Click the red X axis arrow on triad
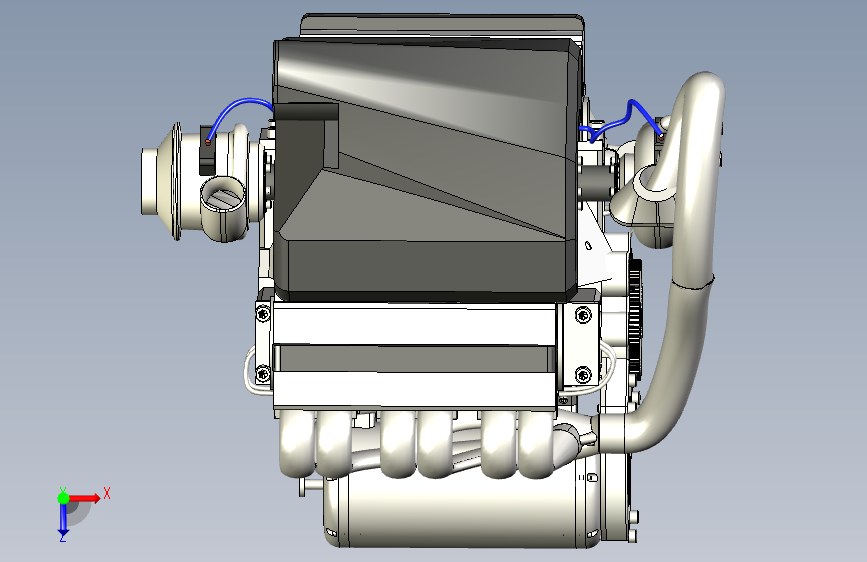Viewport: 867px width, 562px height. coord(85,498)
